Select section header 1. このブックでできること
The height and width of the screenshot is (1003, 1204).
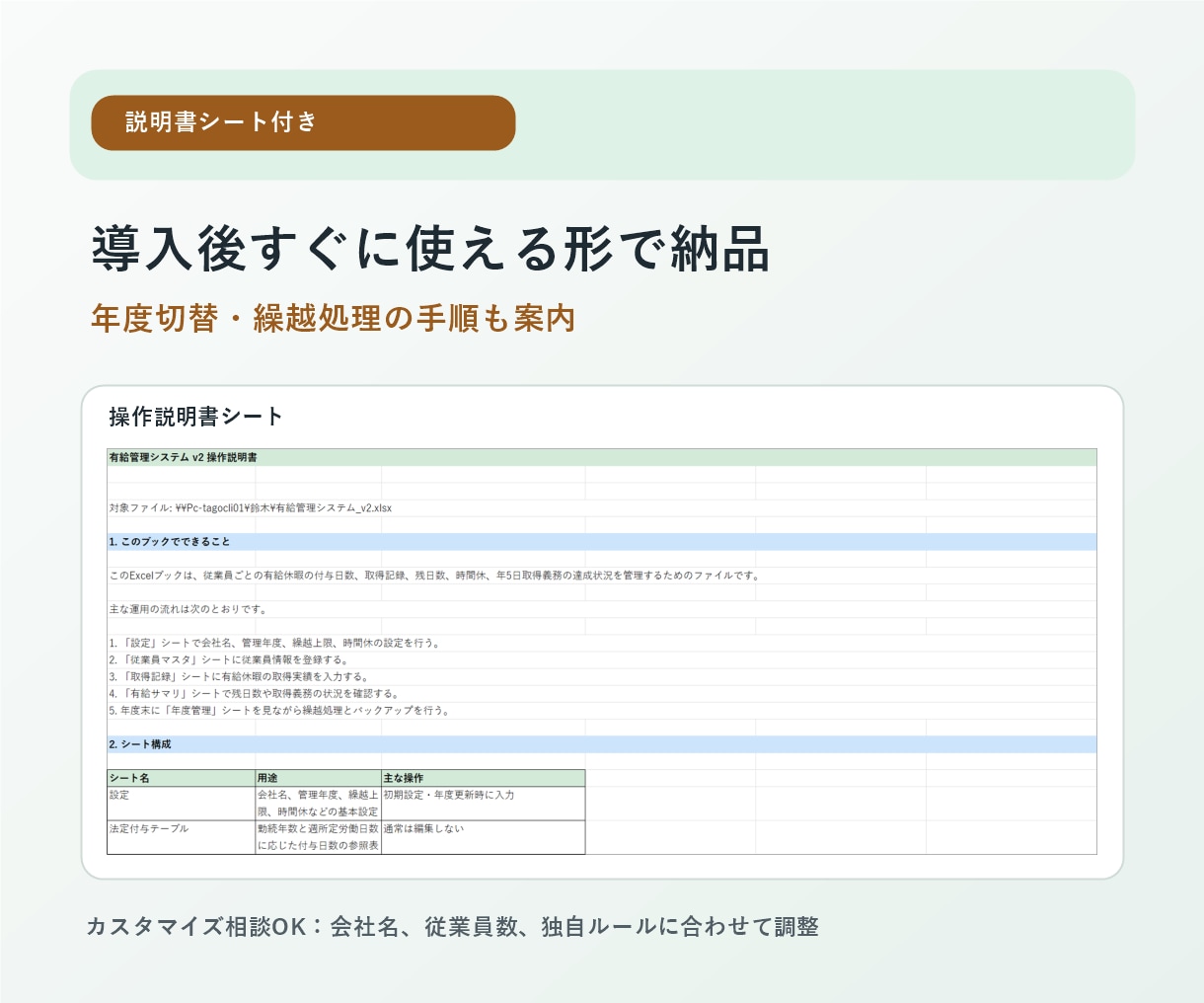pos(602,542)
